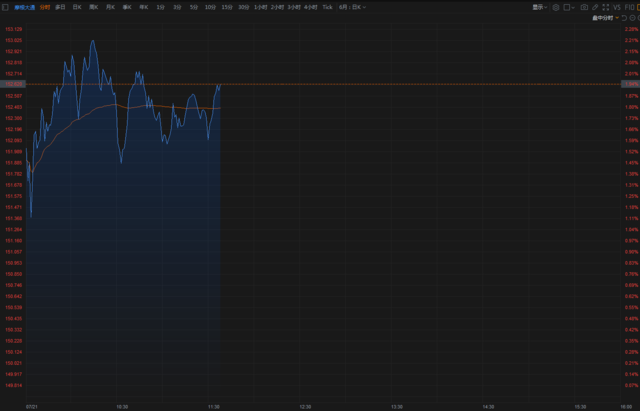640x411 pixels.
Task: Select the 1分 one-minute interval
Action: 160,7
